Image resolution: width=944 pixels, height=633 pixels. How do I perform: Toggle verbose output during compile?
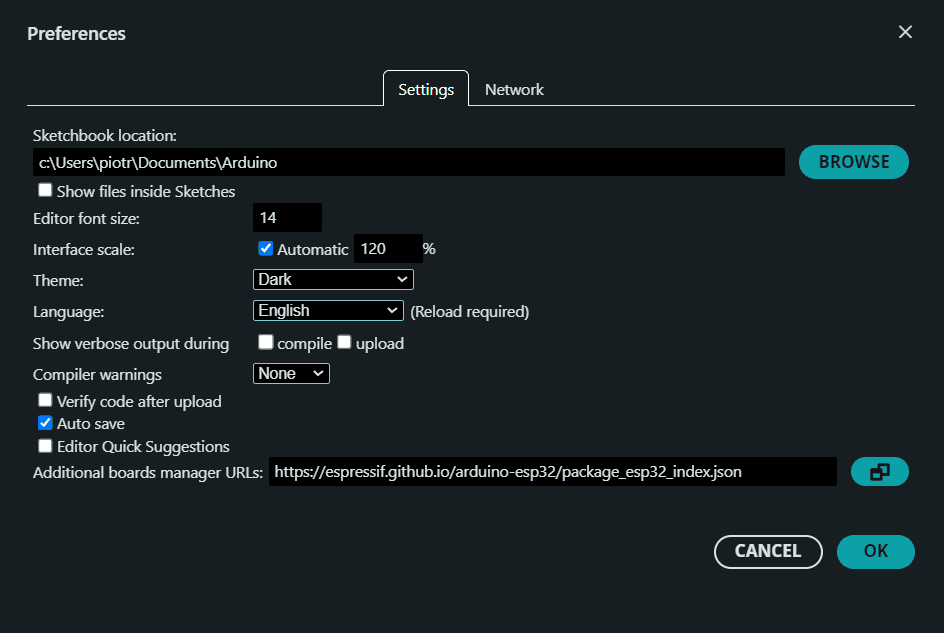point(265,342)
